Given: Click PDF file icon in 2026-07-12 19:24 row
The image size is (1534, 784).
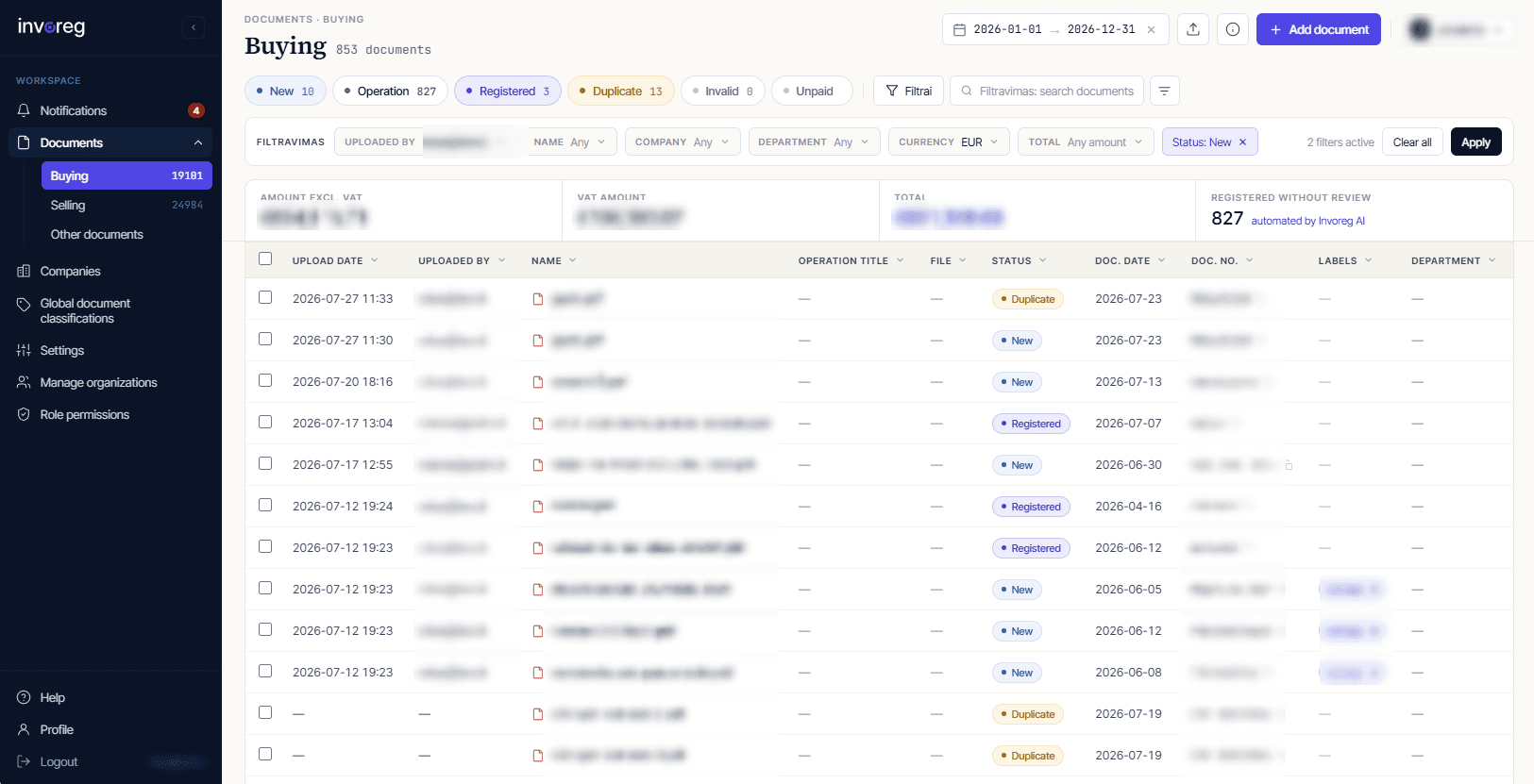Looking at the screenshot, I should click(x=538, y=507).
